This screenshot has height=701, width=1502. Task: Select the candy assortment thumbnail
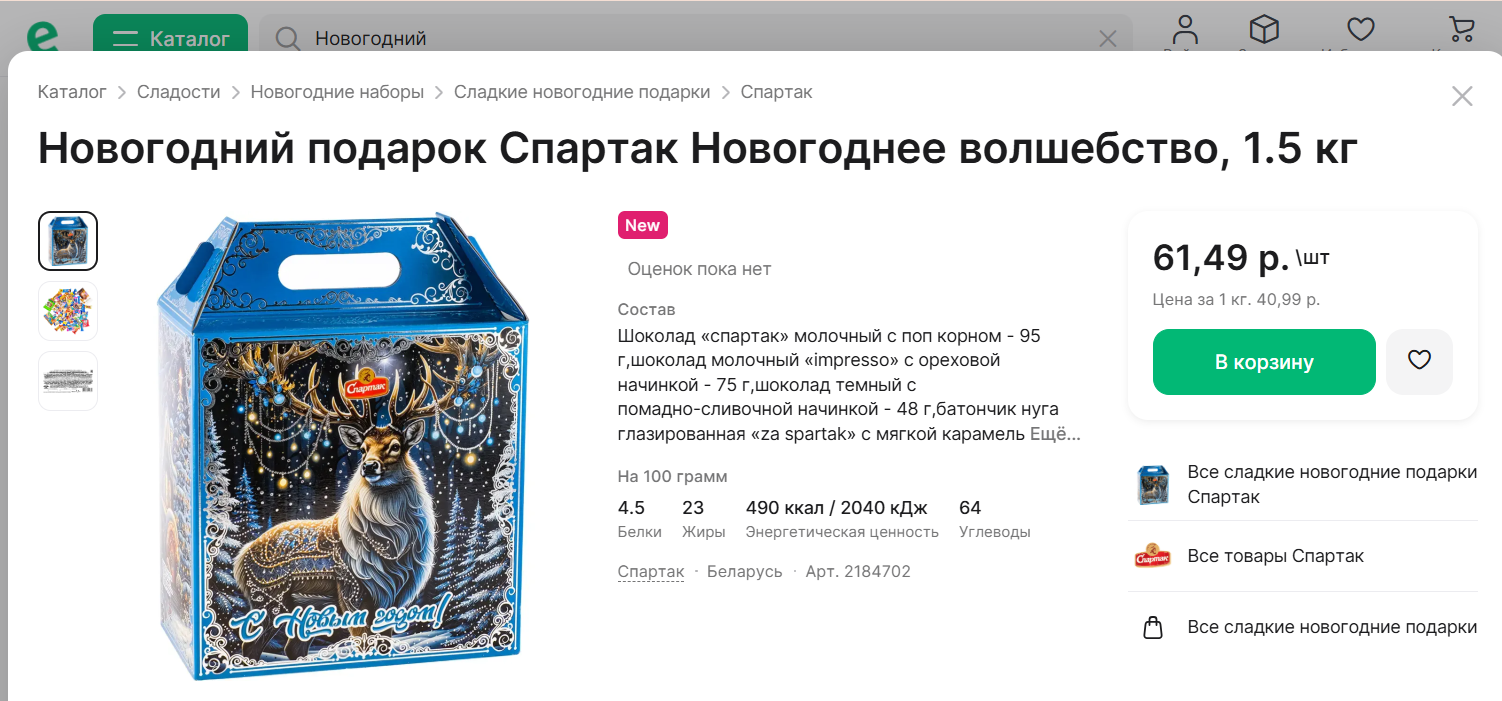(68, 311)
